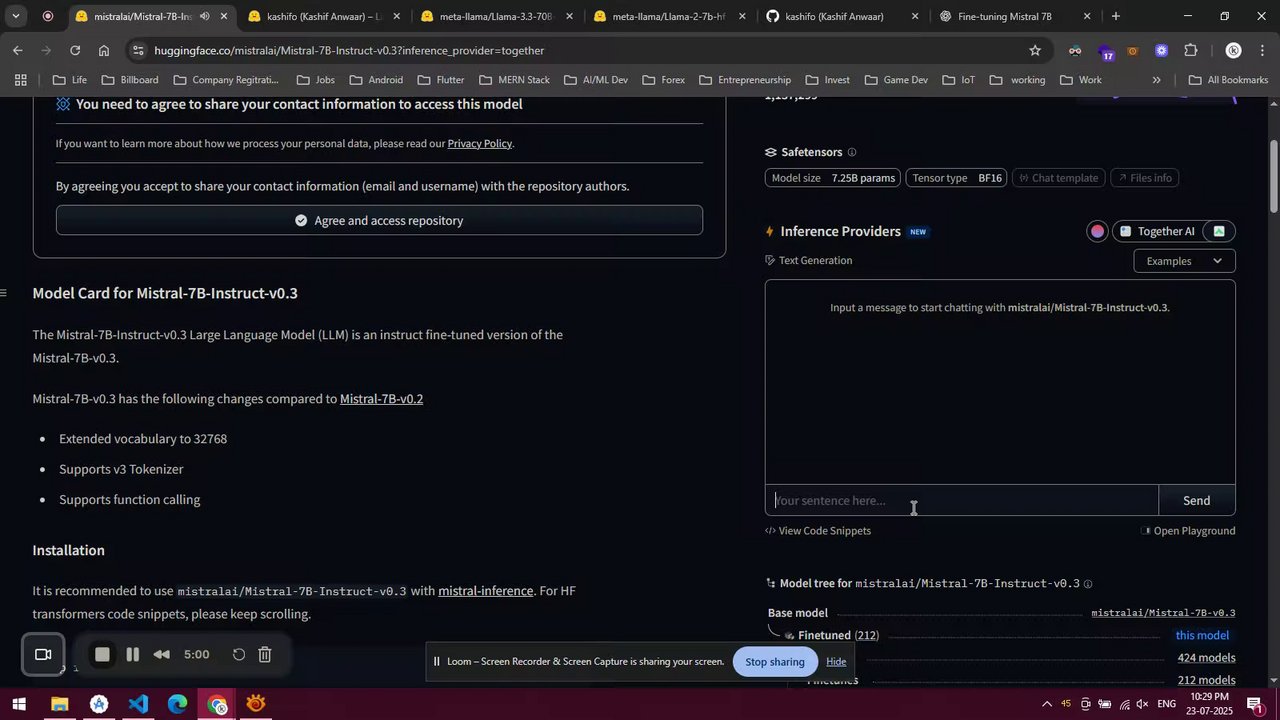Open the All Bookmarks folder
The width and height of the screenshot is (1280, 720).
pos(1228,80)
